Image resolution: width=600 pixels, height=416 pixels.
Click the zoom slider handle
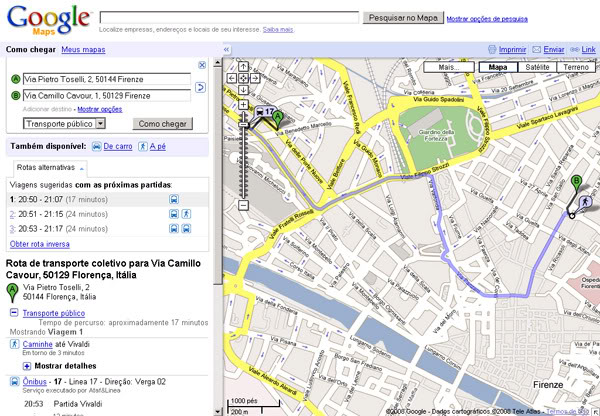pos(243,124)
